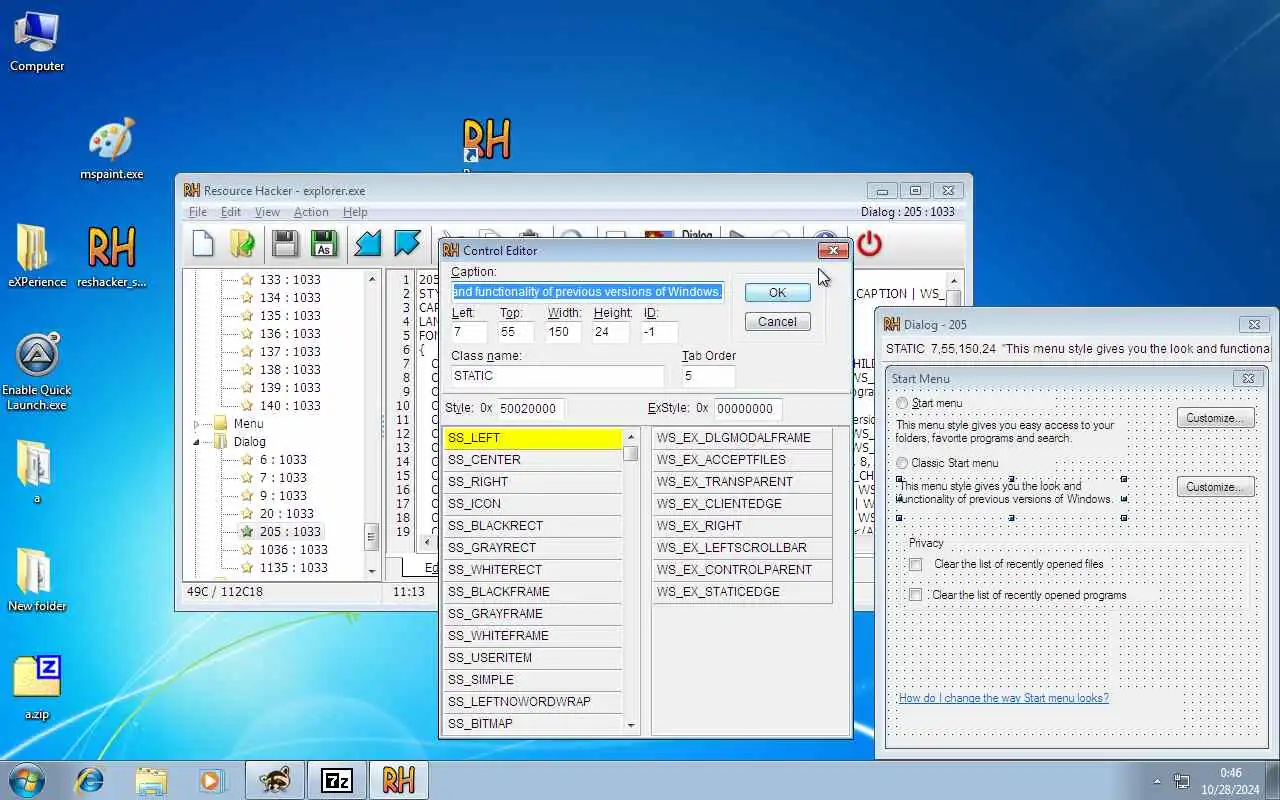Click down arrow of style list scrollbar
1280x800 pixels.
(x=631, y=725)
